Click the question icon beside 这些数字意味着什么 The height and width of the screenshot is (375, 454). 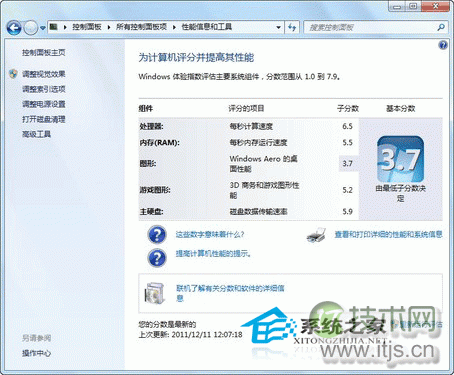[157, 235]
